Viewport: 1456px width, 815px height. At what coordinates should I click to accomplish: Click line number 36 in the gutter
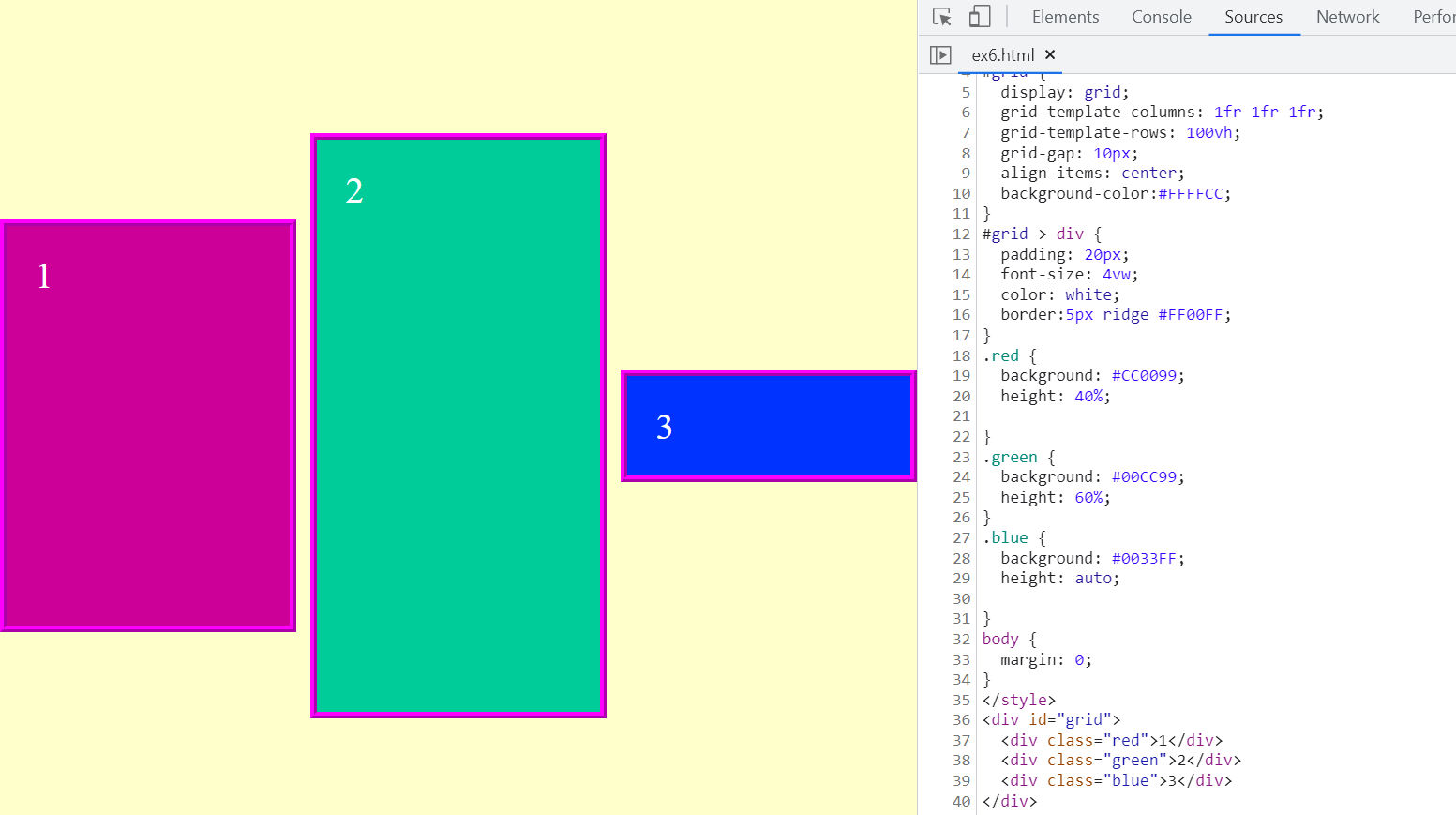(961, 720)
